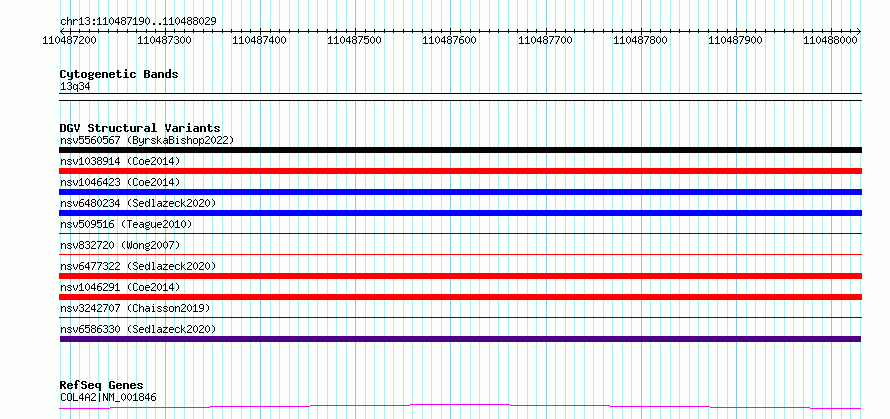Click the nsv5560567 (ByrskaBishop2022) variant label

click(x=147, y=140)
